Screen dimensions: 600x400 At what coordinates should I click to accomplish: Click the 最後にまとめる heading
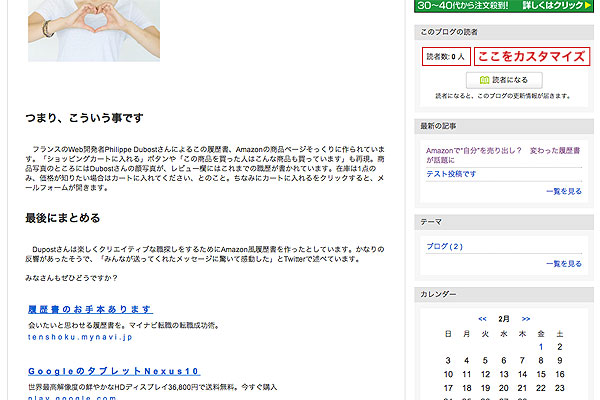point(63,218)
